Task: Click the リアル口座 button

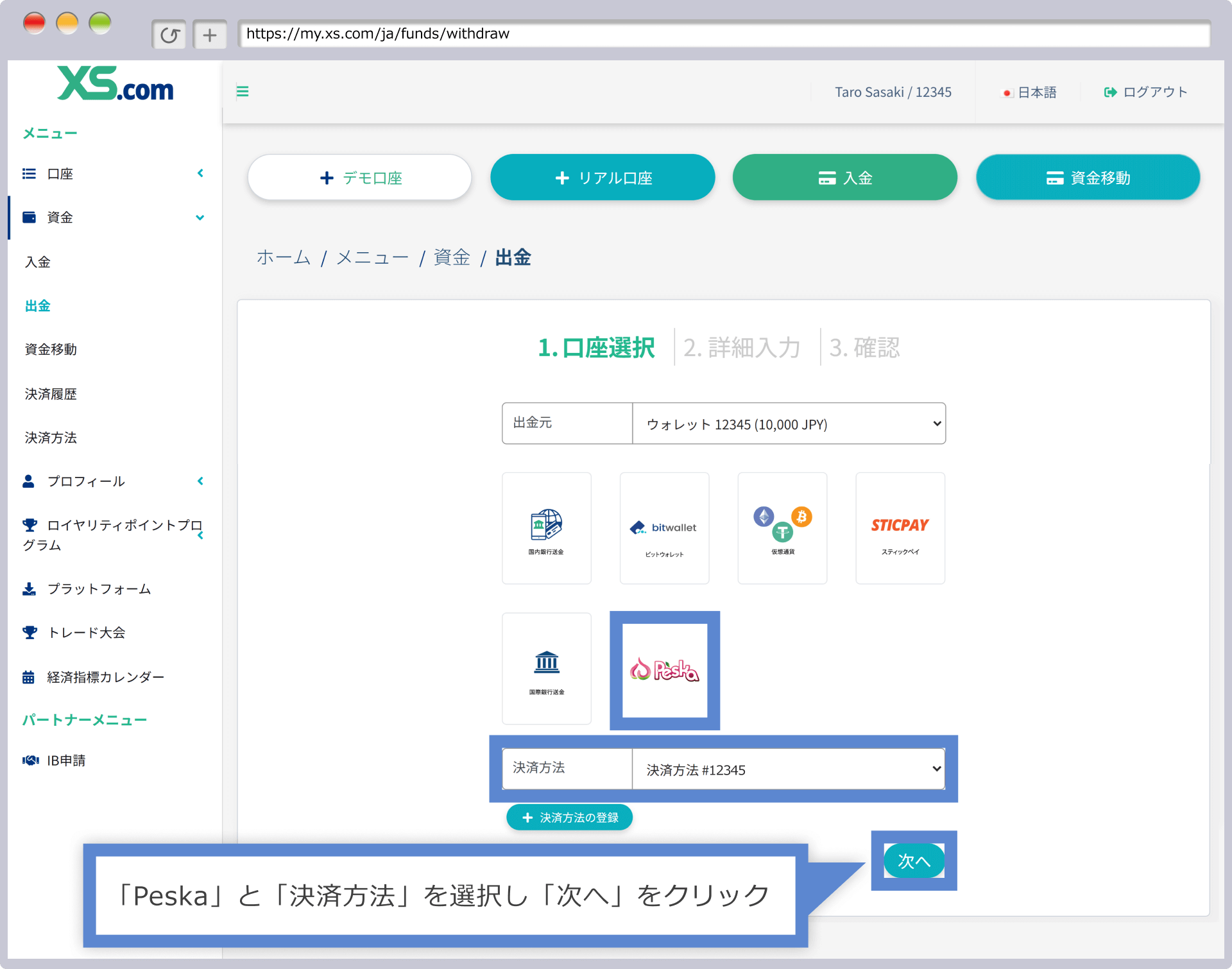Action: click(603, 178)
